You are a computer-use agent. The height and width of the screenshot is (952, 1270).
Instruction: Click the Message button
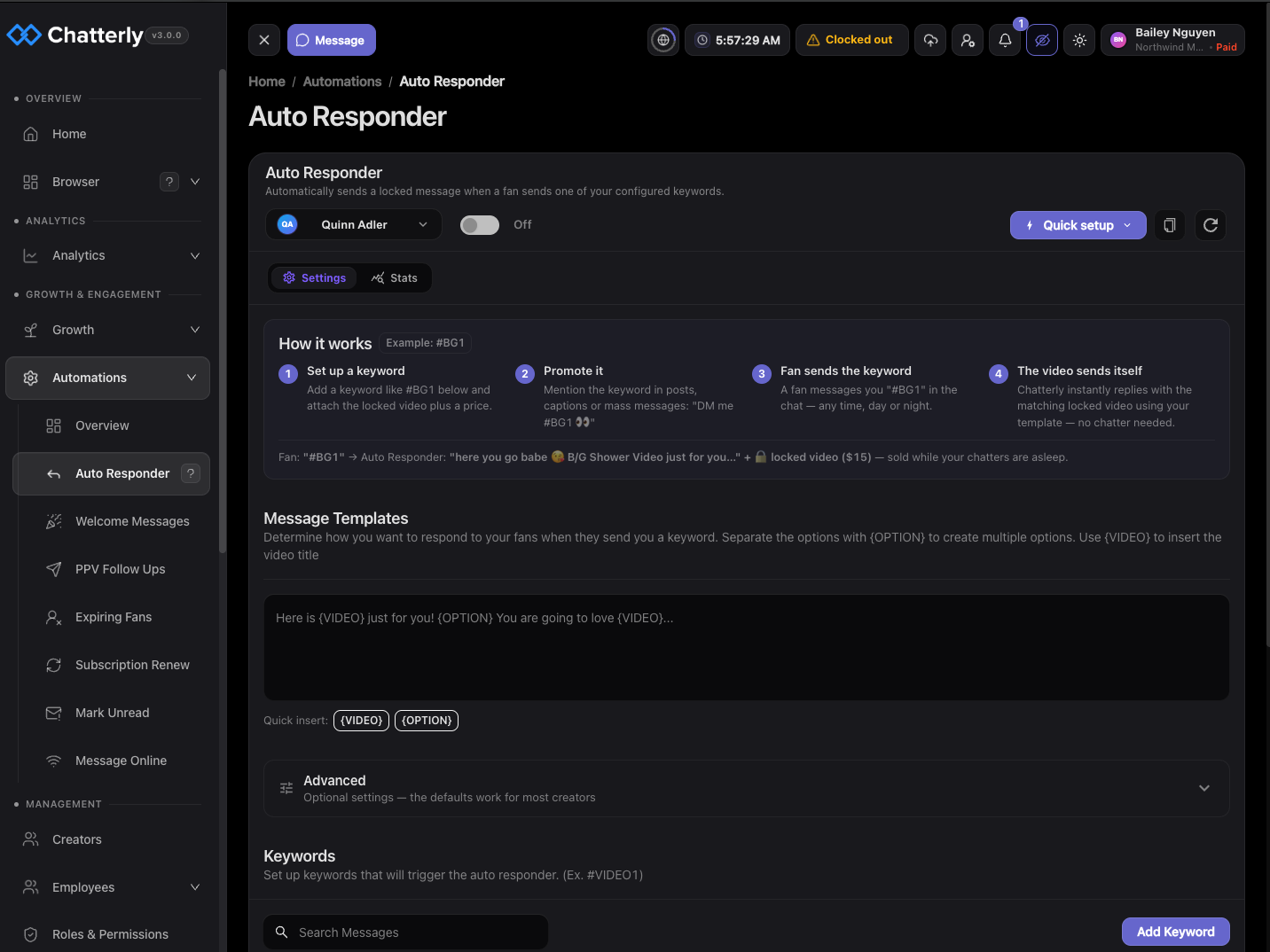(x=332, y=40)
